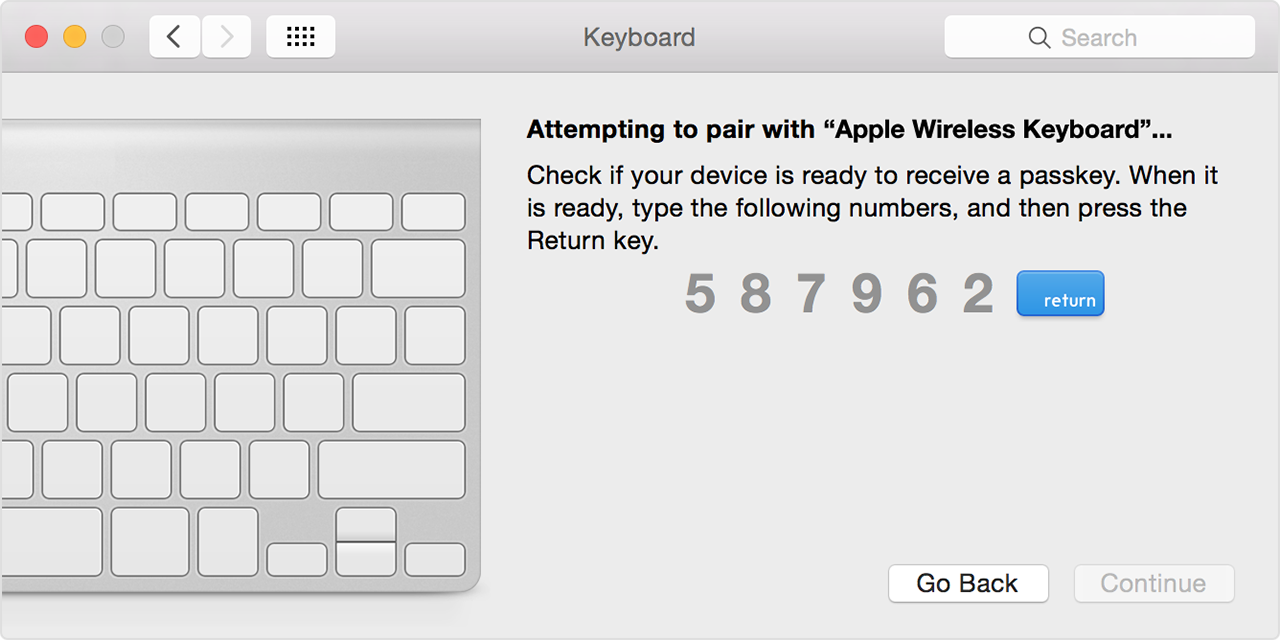Screen dimensions: 1280x640
Task: Click the blue return key icon
Action: [1060, 294]
